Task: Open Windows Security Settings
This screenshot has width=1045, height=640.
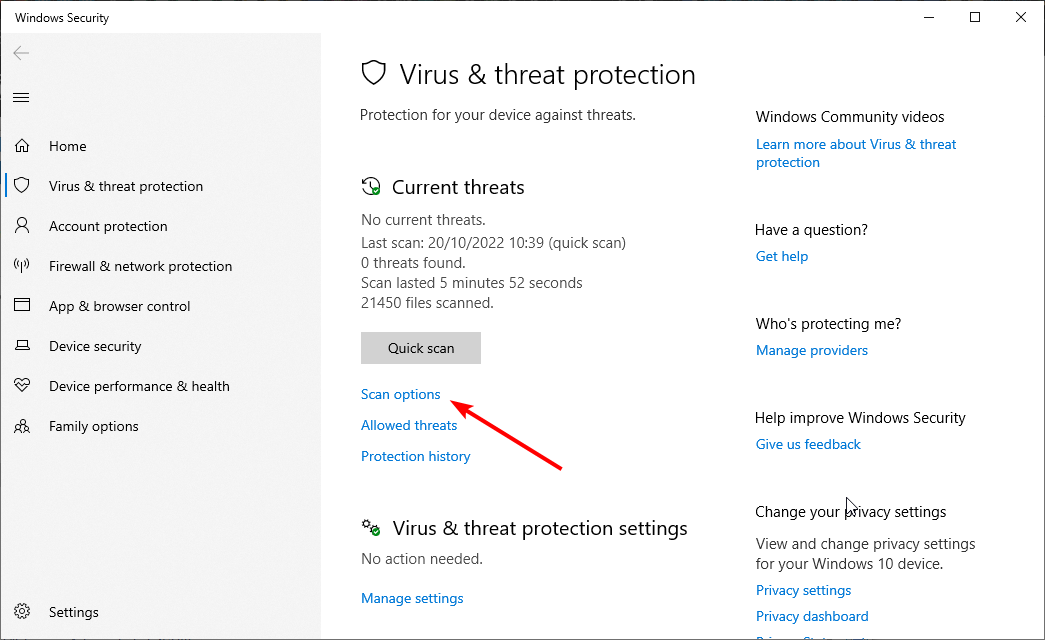Action: coord(74,611)
